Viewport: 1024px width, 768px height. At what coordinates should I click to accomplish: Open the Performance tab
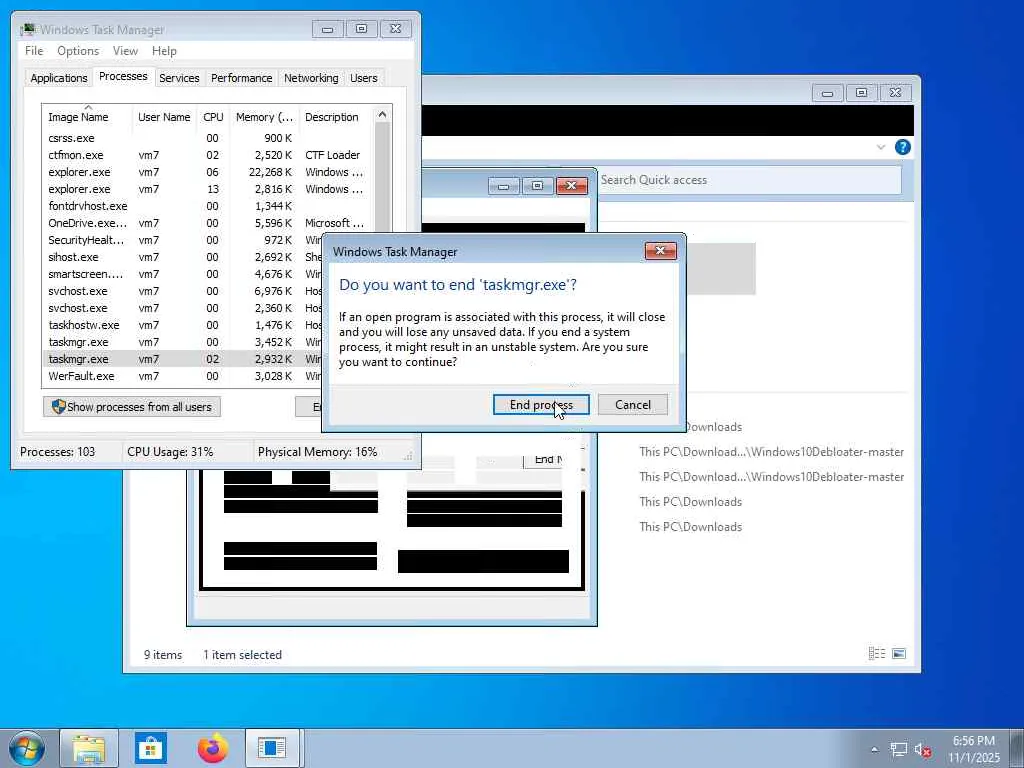point(241,78)
